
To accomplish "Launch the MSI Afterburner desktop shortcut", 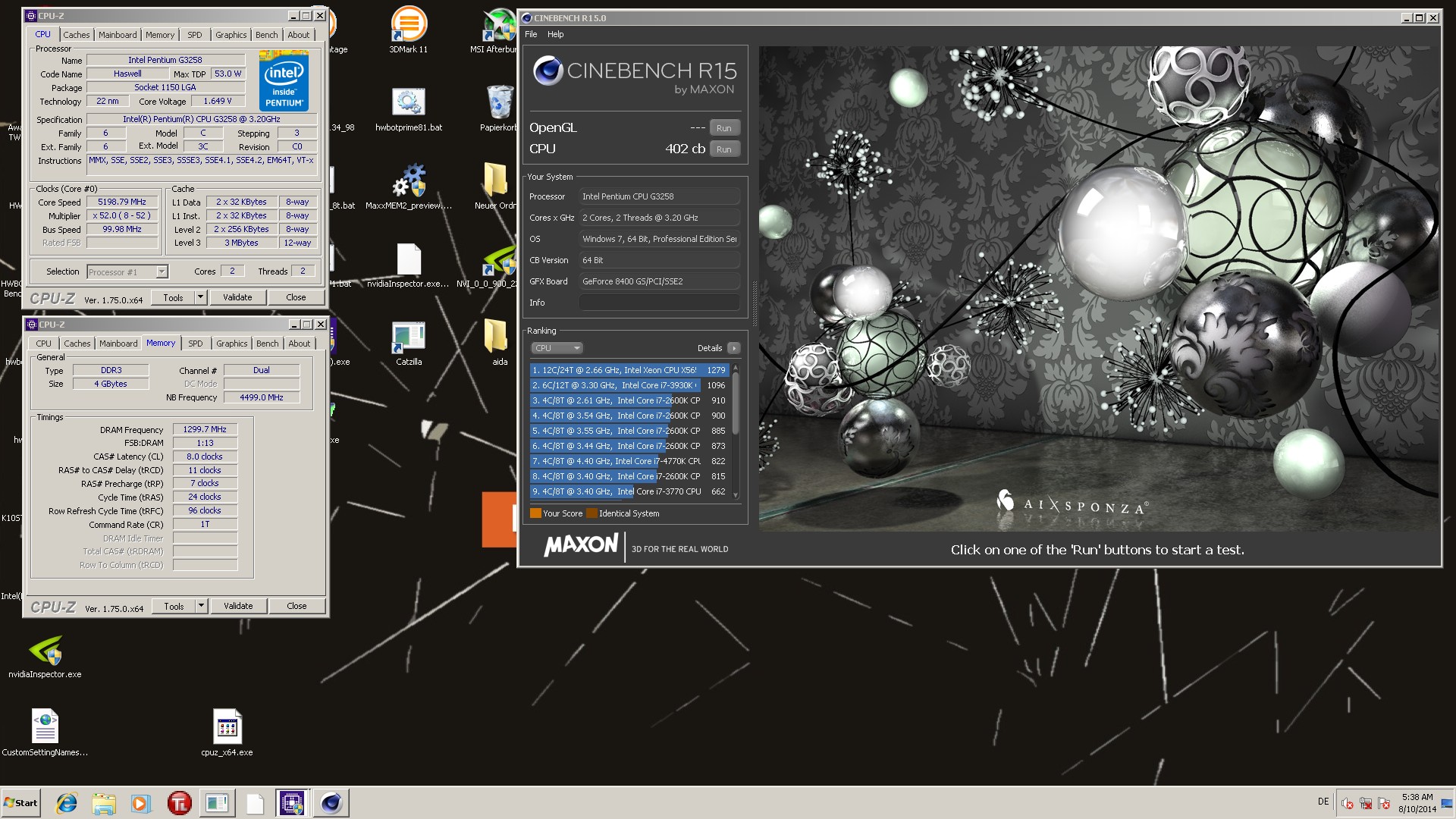I will 498,29.
